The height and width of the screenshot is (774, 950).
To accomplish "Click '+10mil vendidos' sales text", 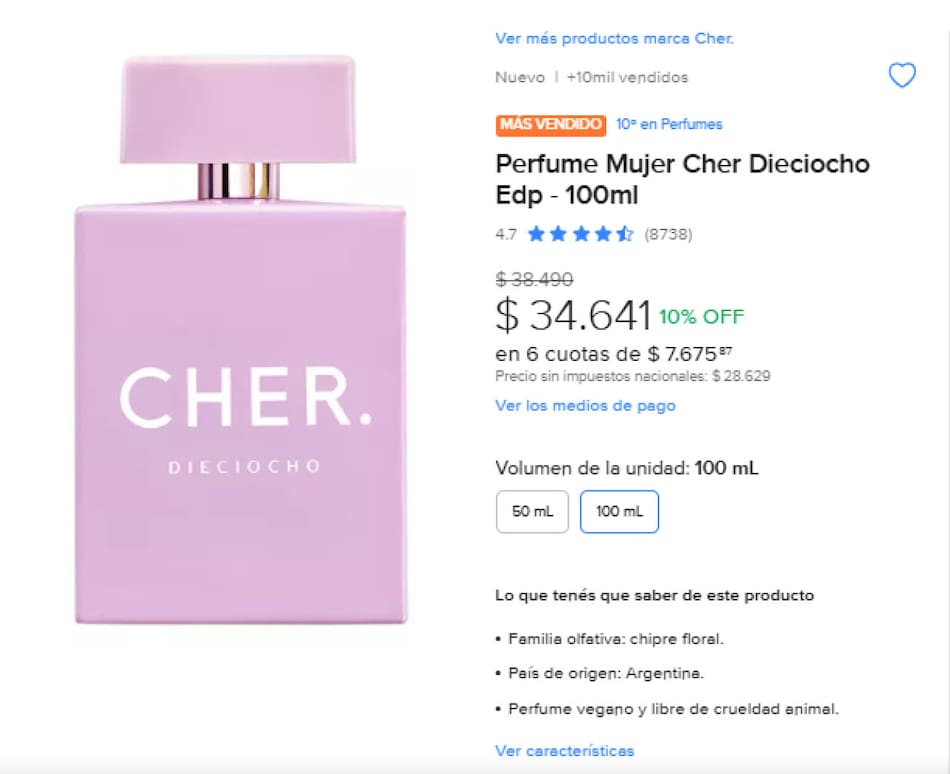I will (628, 78).
